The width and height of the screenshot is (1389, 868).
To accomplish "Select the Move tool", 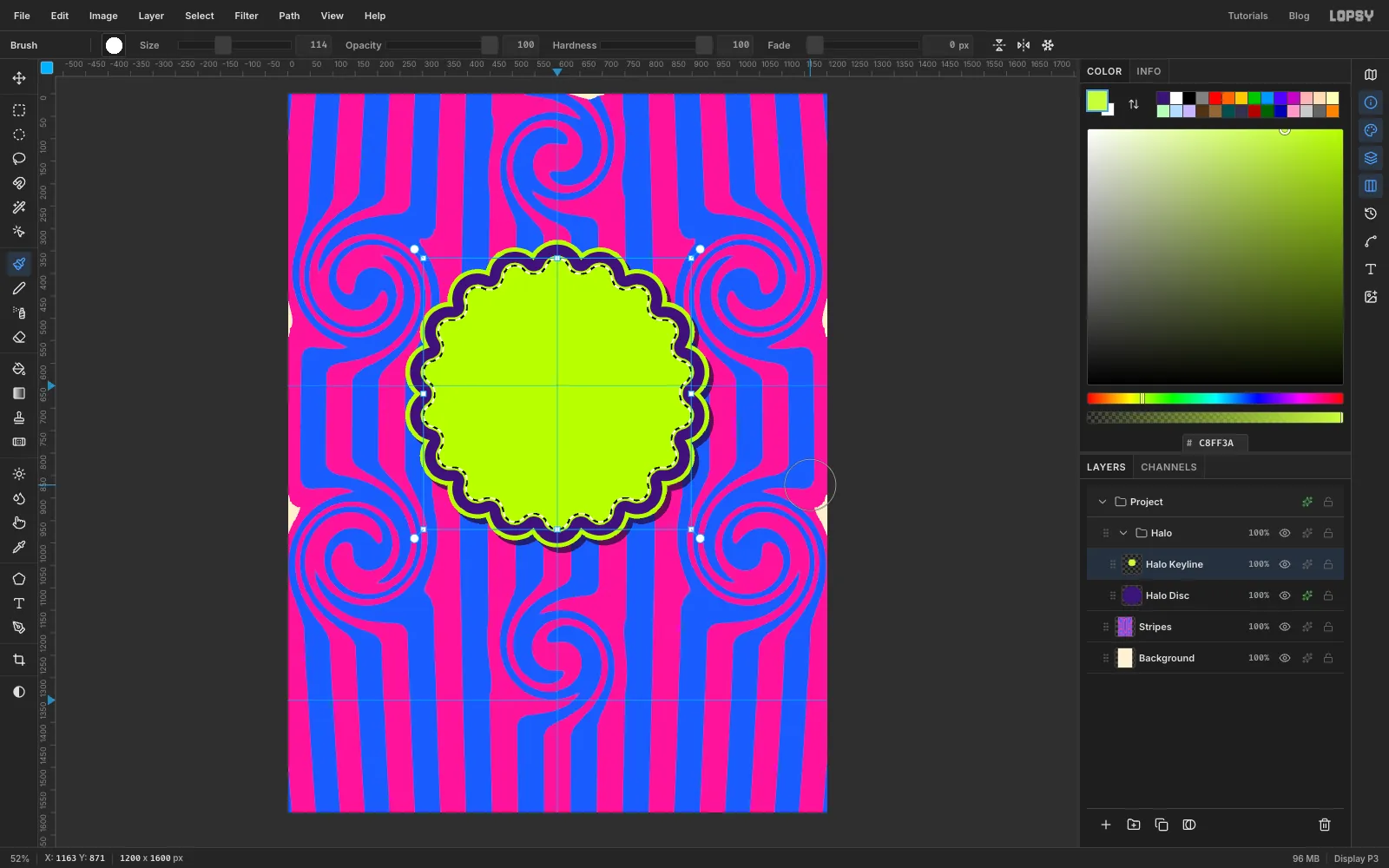I will click(19, 78).
